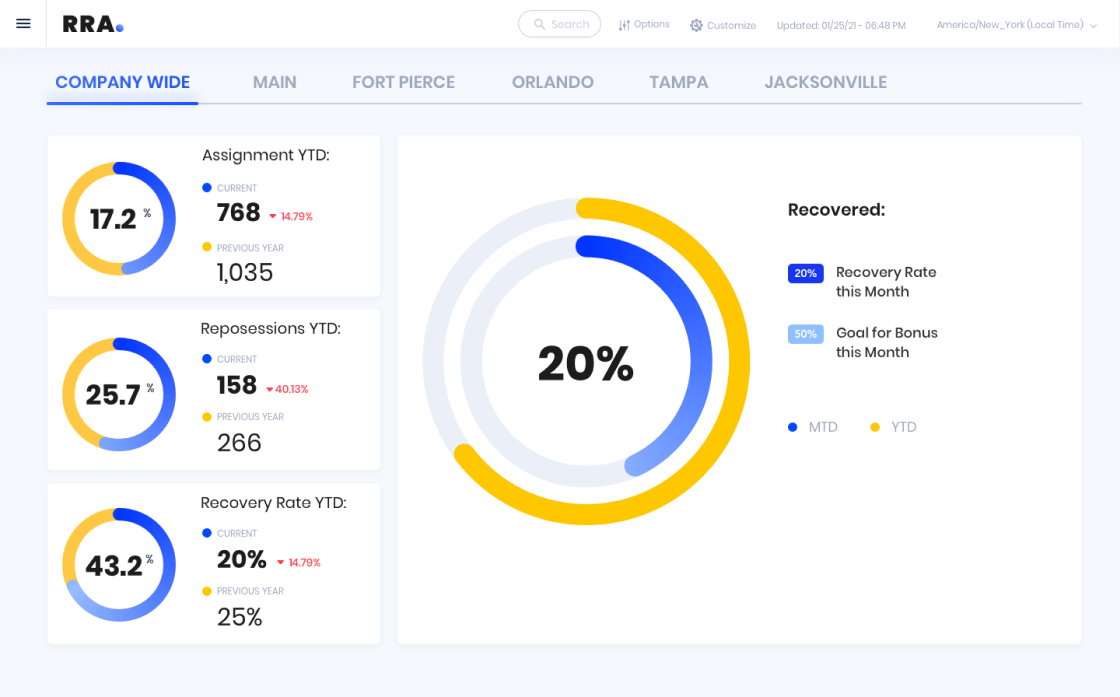Viewport: 1120px width, 697px height.
Task: Switch to the Jacksonville tab
Action: tap(825, 82)
